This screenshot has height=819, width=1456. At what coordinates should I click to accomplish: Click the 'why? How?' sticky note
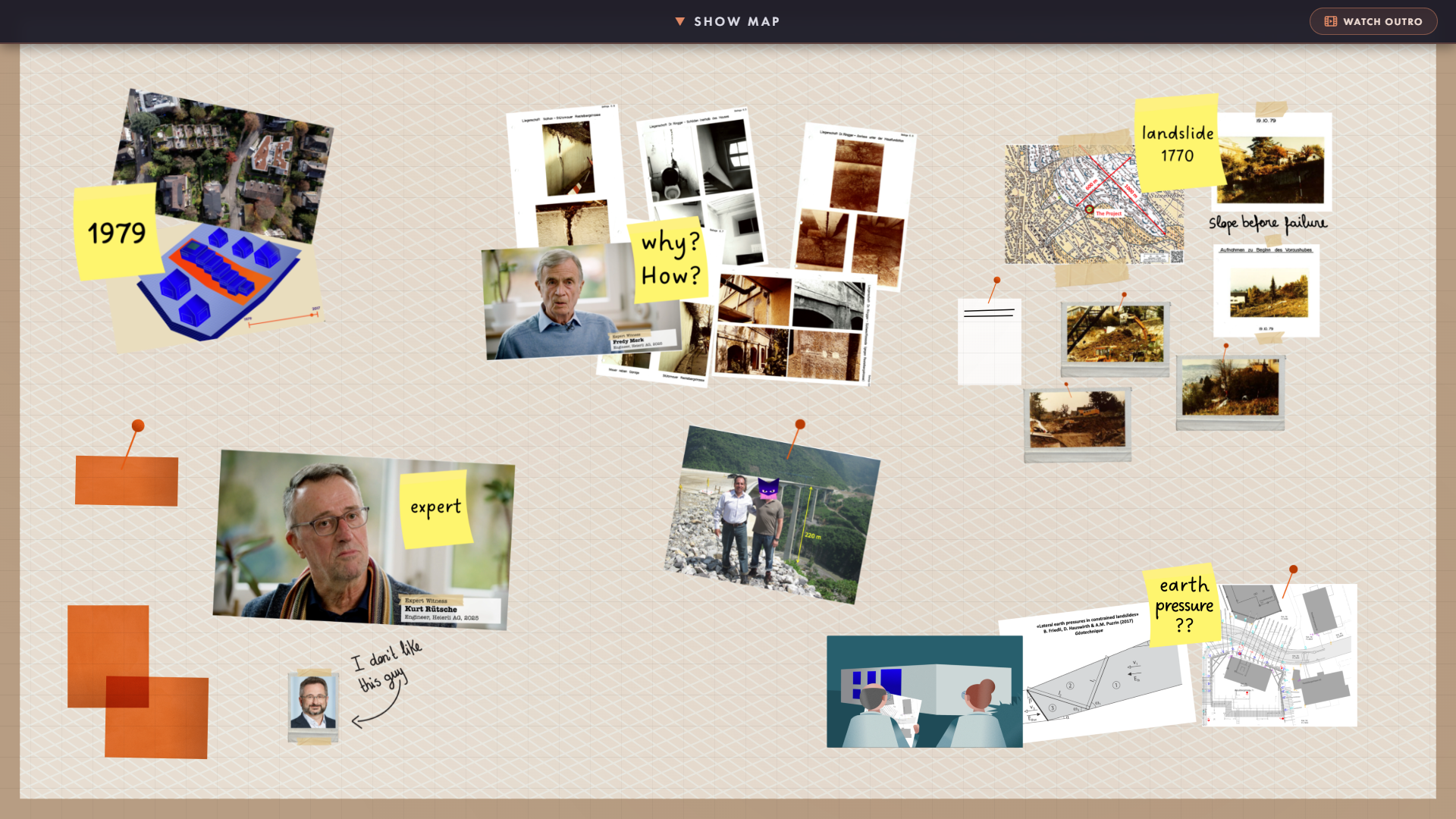coord(669,260)
